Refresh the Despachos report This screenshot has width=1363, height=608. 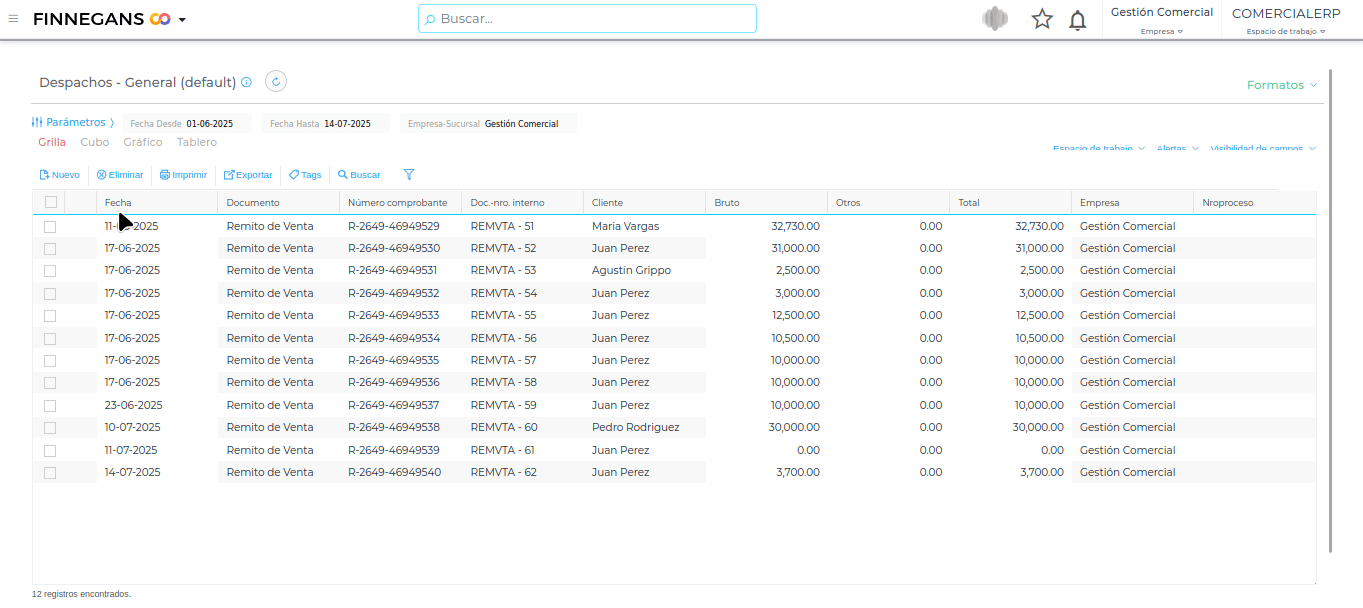pyautogui.click(x=276, y=81)
